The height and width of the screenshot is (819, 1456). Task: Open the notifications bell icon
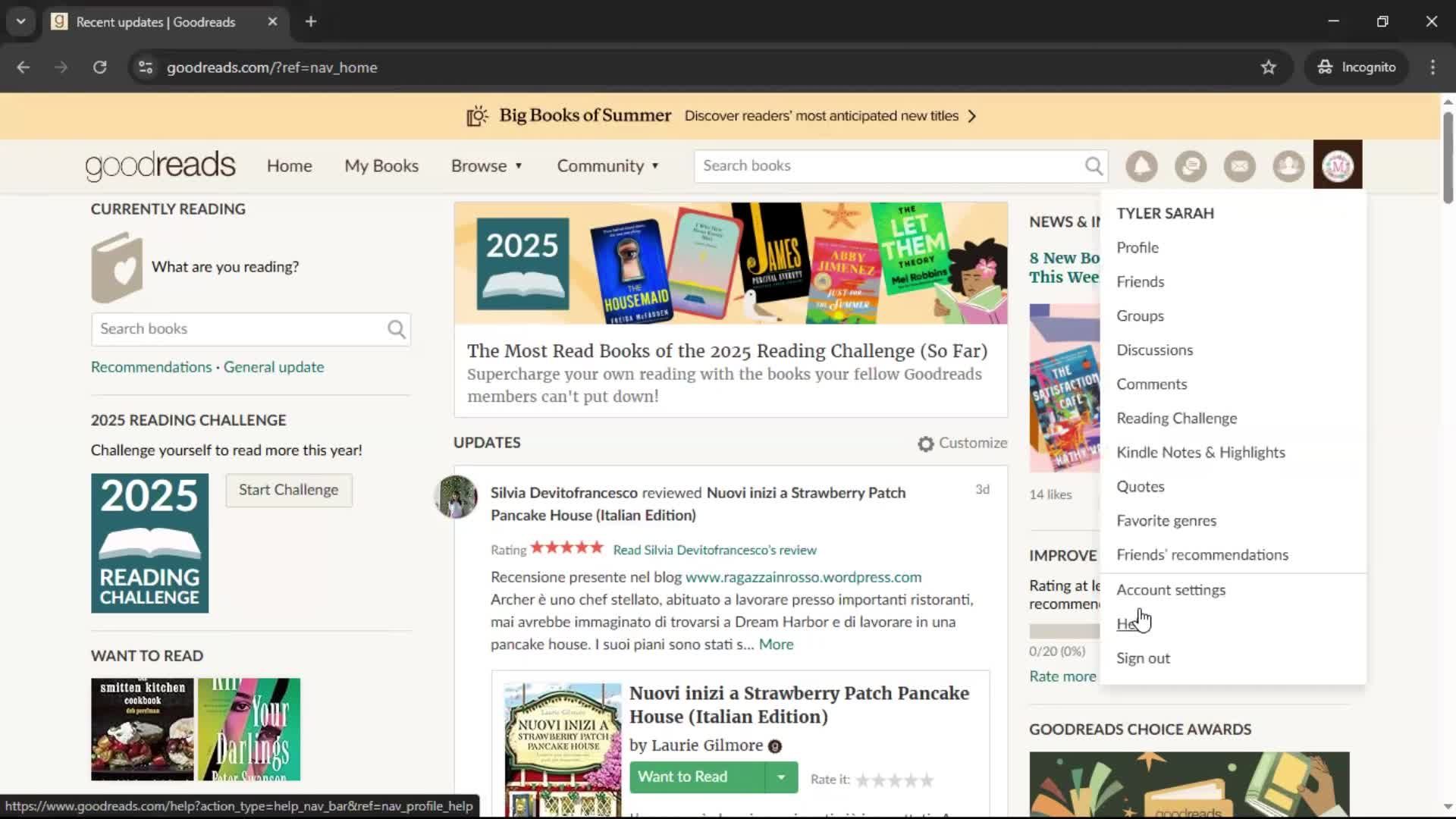[x=1141, y=165]
